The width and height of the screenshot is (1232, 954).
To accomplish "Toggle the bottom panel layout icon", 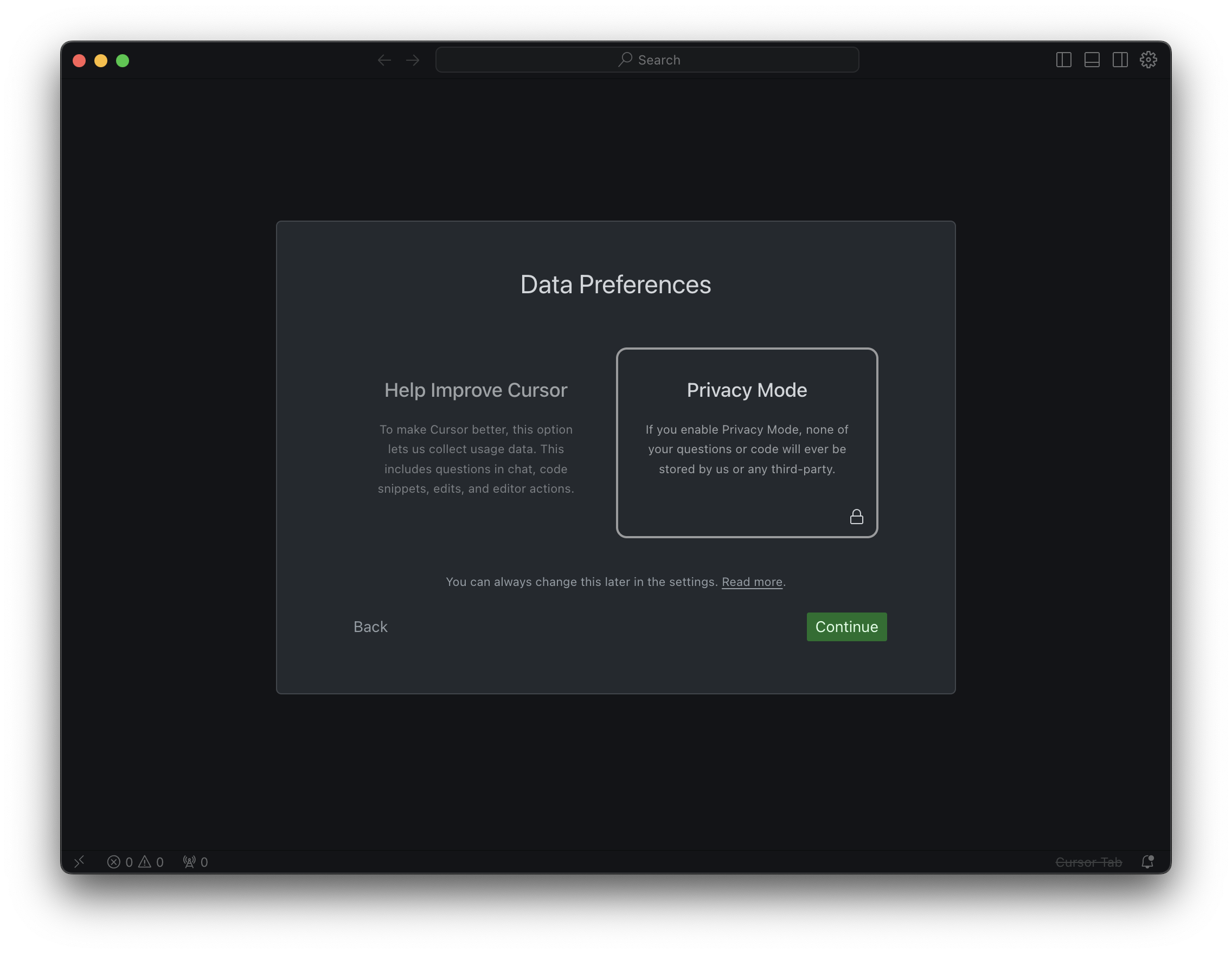I will 1092,60.
